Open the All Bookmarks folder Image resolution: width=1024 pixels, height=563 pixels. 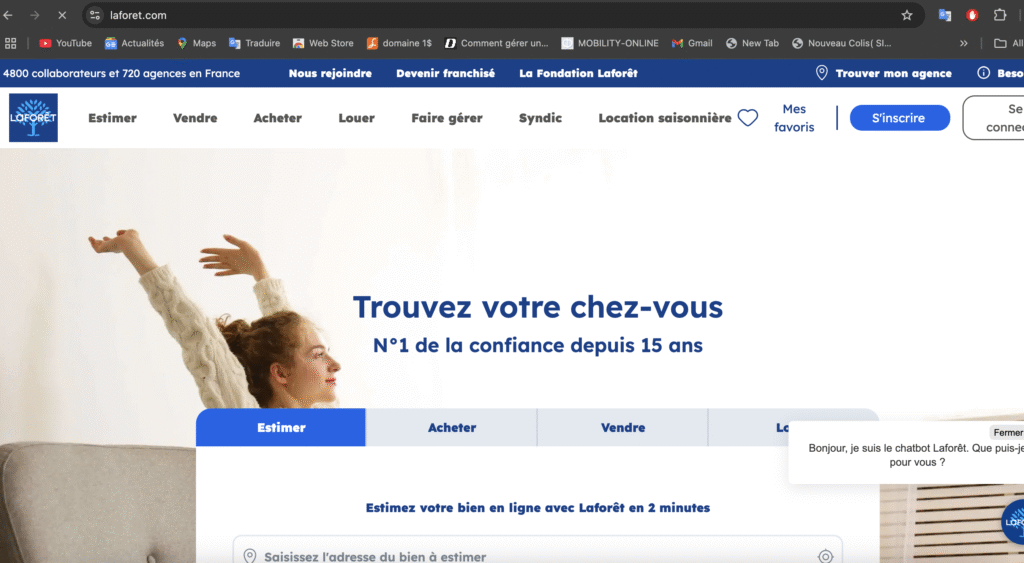click(x=1008, y=43)
